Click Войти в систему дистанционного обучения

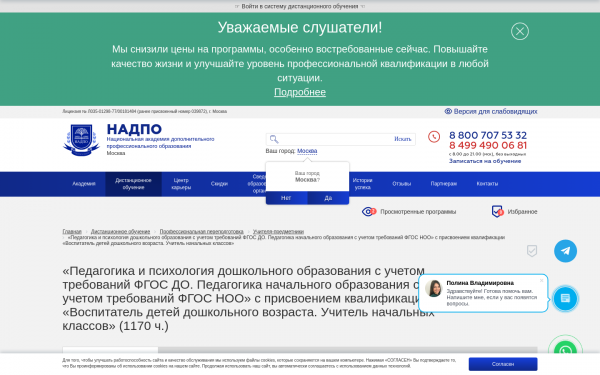click(x=300, y=6)
